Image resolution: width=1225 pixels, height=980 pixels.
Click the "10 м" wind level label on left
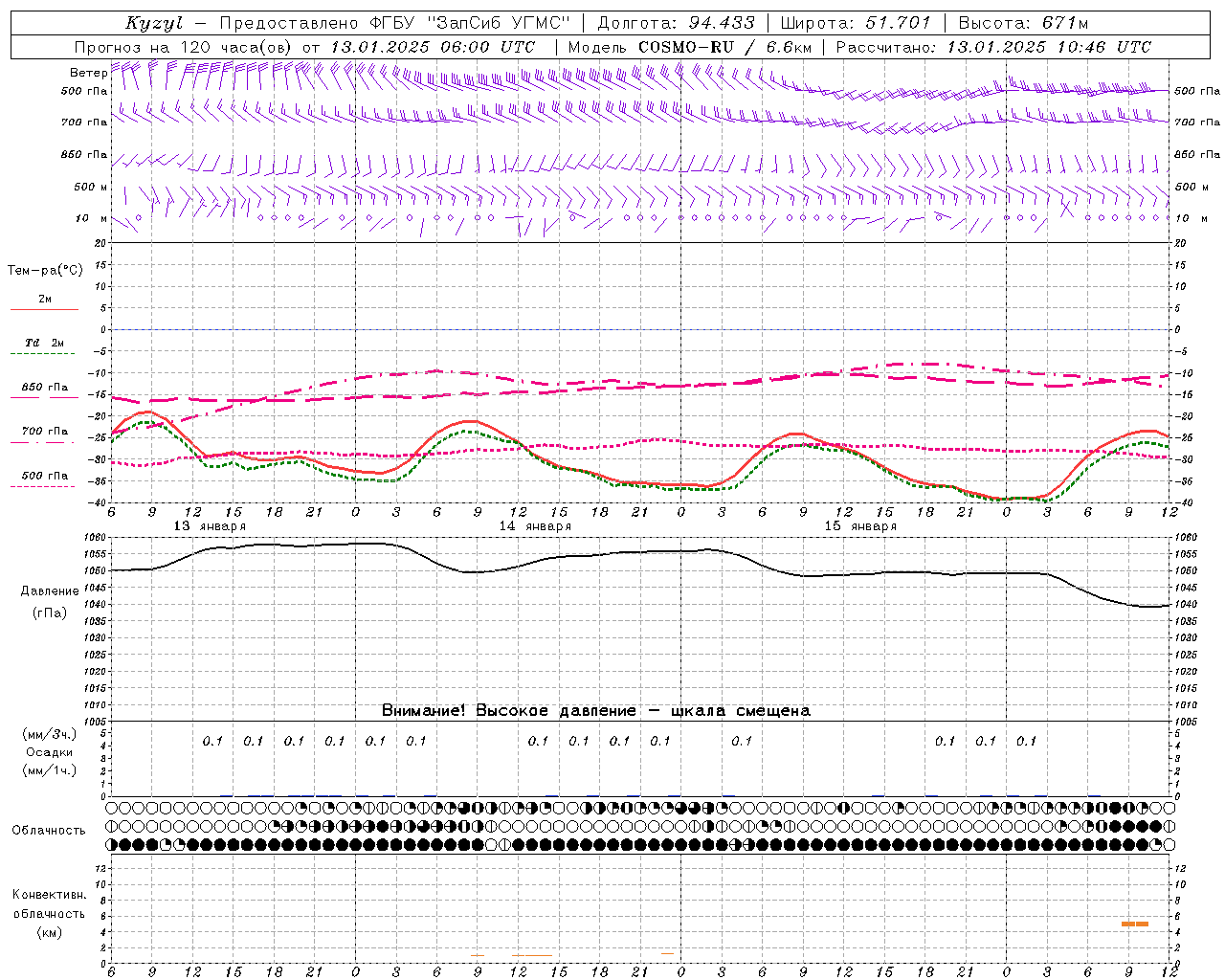tap(91, 218)
